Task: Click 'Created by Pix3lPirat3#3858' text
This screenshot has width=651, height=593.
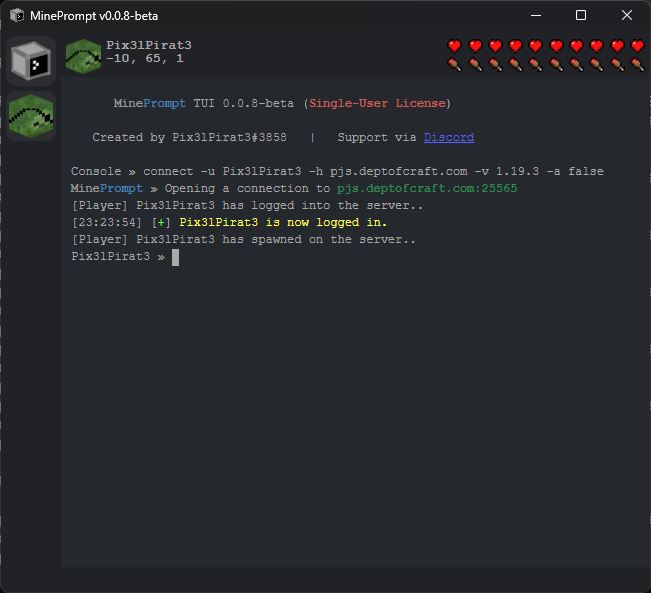Action: [x=189, y=137]
